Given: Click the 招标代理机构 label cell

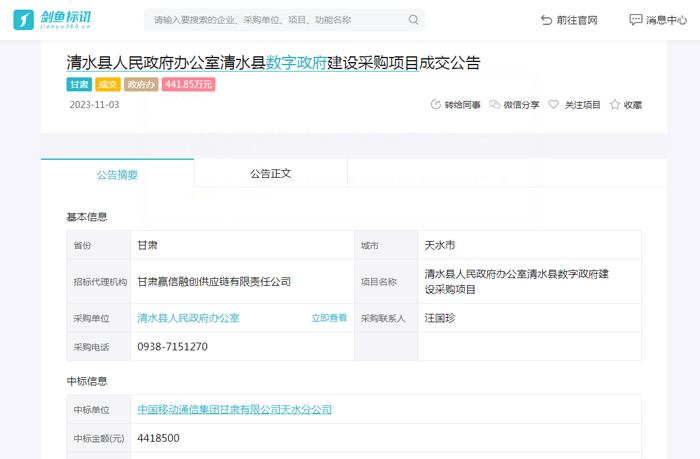Looking at the screenshot, I should point(100,282).
